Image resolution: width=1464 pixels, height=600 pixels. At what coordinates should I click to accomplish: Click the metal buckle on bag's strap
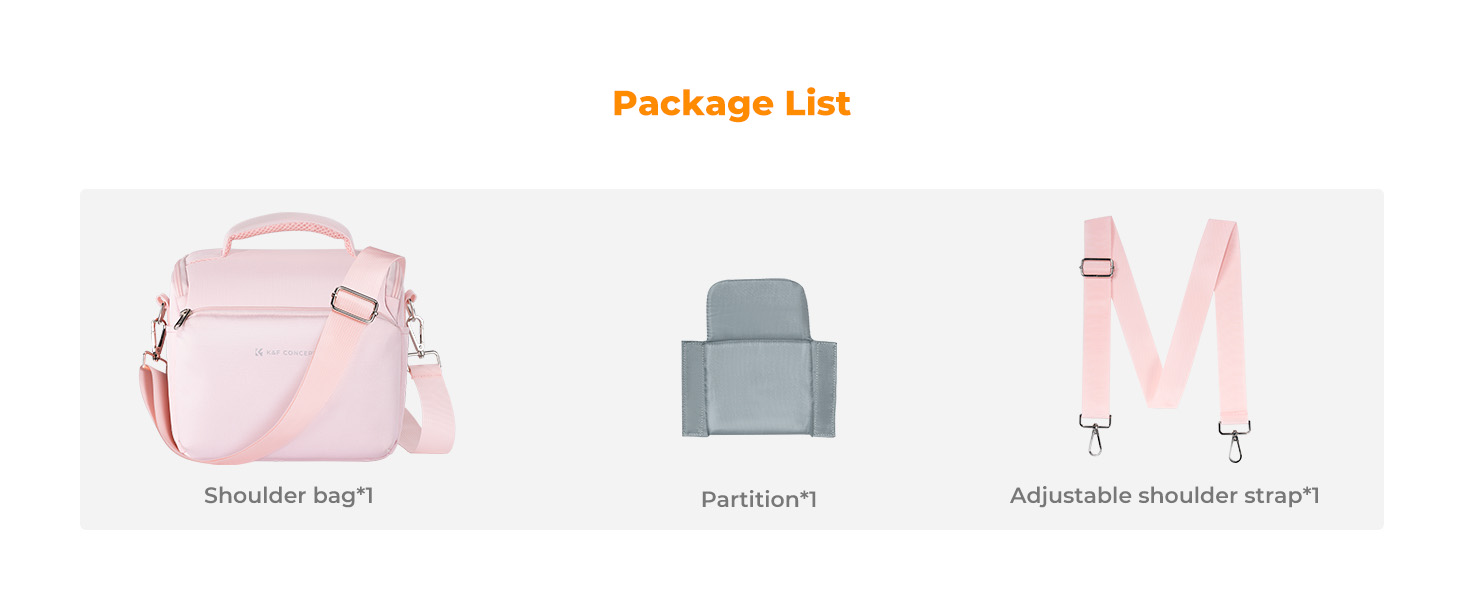353,302
